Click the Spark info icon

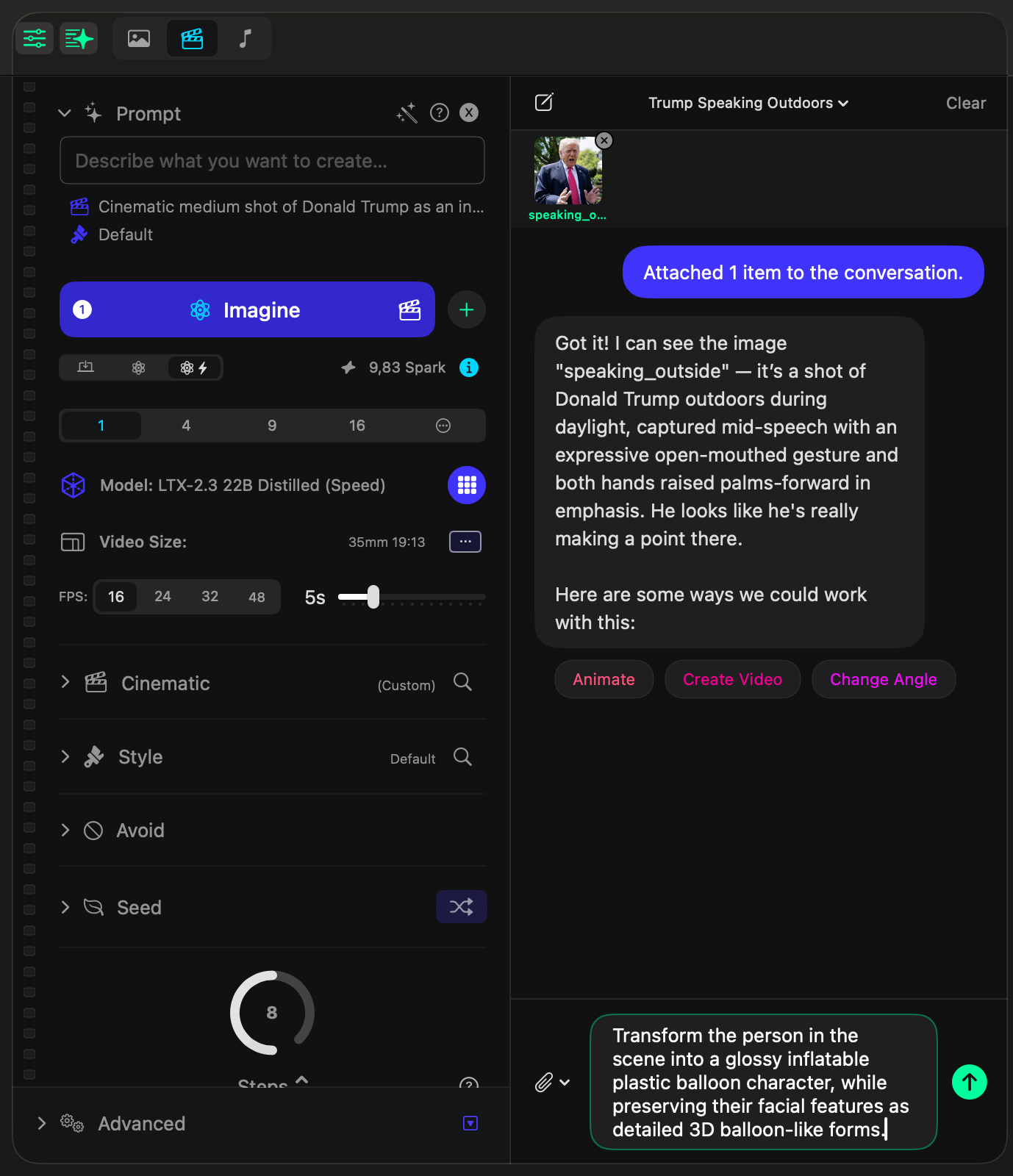pos(469,367)
